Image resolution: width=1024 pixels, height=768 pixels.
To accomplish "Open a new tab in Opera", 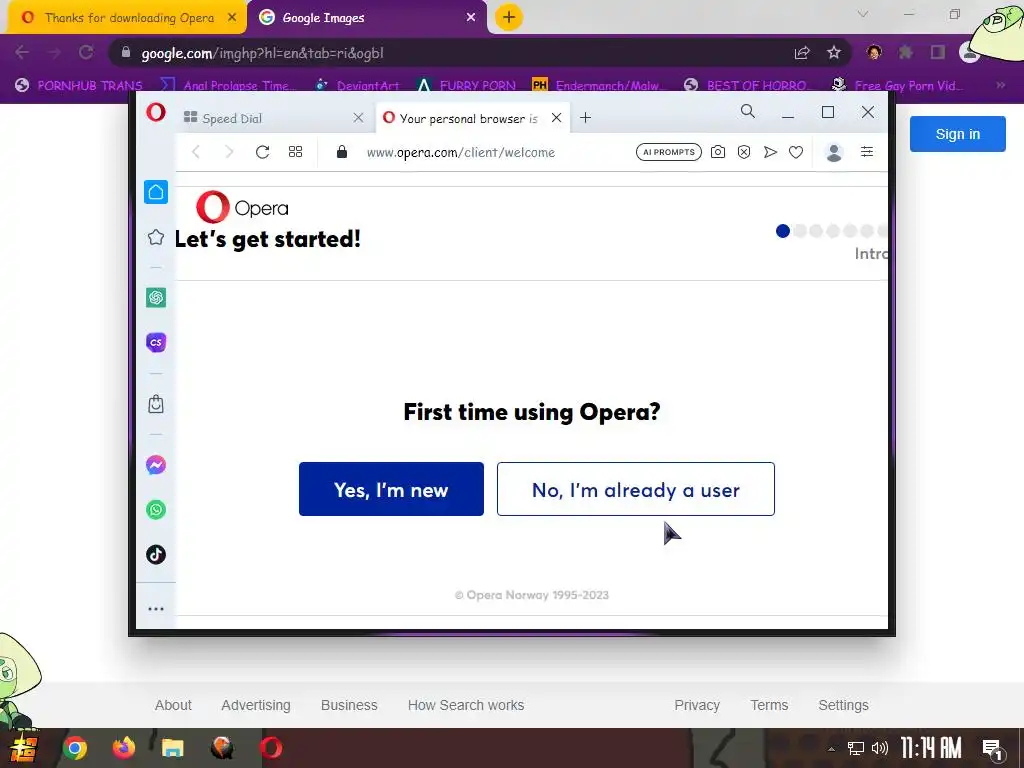I will click(x=586, y=118).
